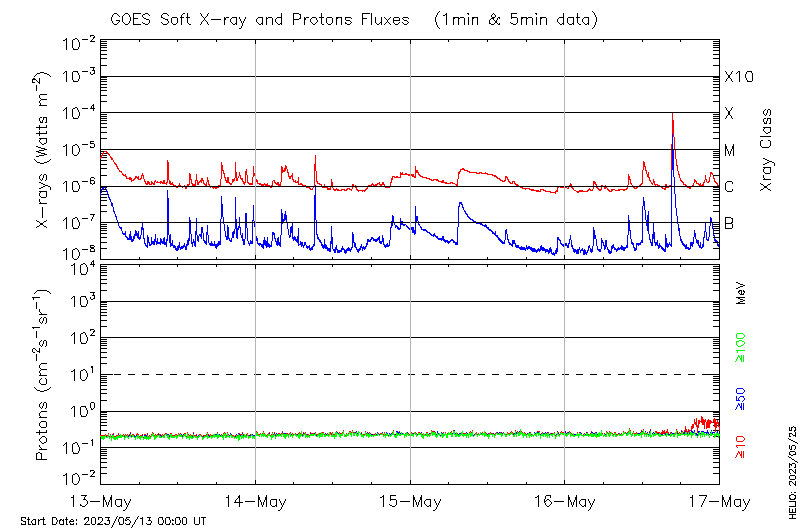Click the 14-May date label on the time axis

pos(255,501)
